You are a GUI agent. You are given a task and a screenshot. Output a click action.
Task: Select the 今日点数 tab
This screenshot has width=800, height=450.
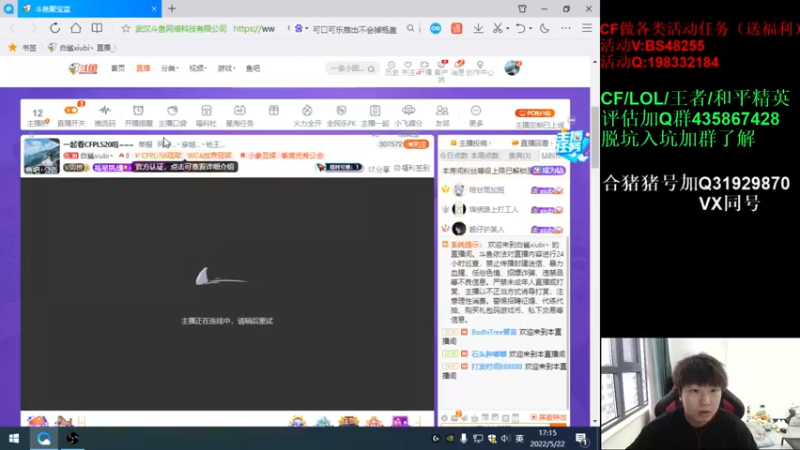pyautogui.click(x=454, y=156)
